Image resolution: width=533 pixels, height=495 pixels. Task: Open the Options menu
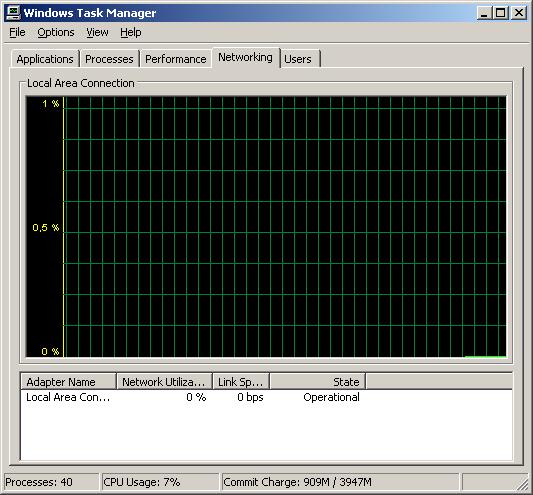pyautogui.click(x=56, y=32)
